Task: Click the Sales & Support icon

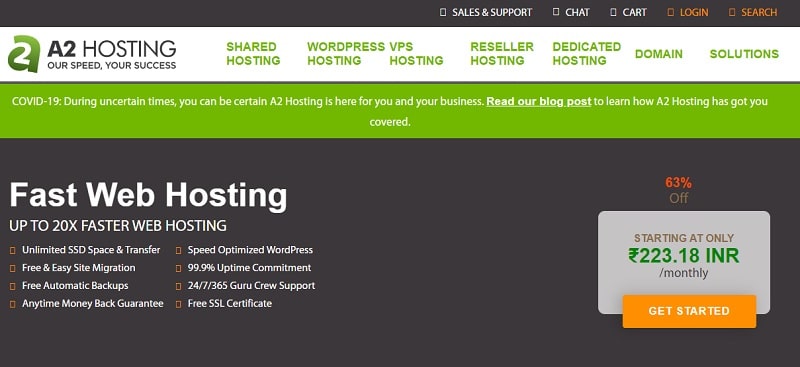Action: click(443, 12)
